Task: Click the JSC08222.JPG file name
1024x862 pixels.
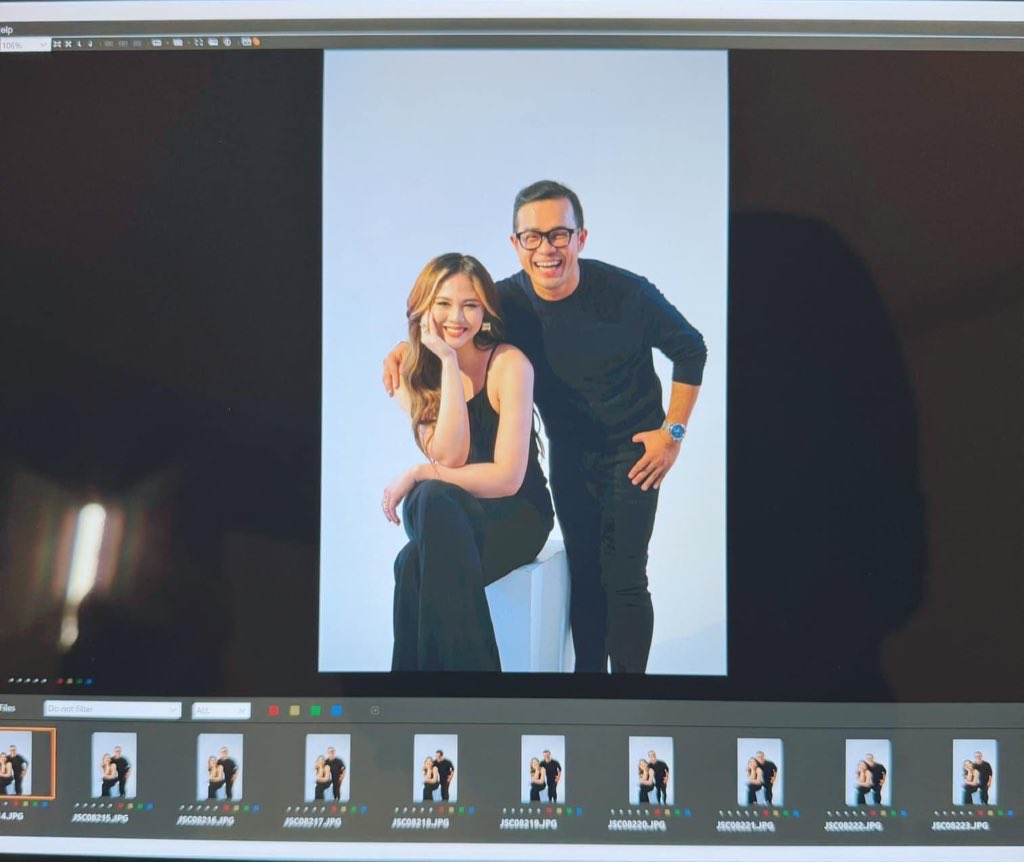Action: [853, 826]
